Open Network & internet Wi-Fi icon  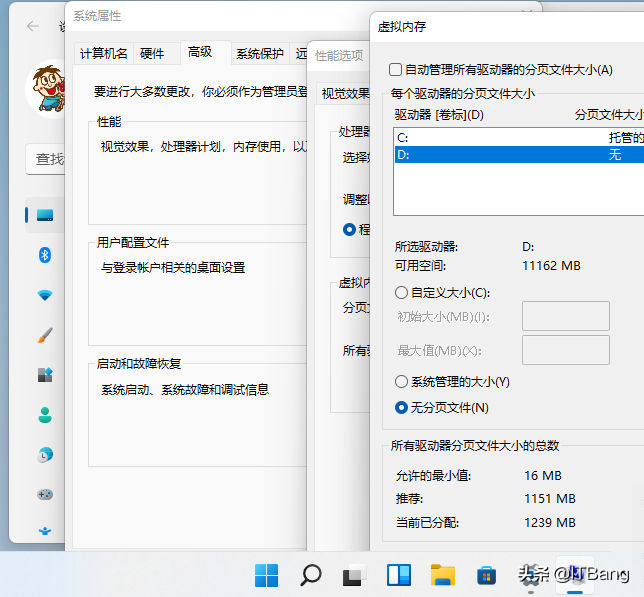(x=44, y=295)
